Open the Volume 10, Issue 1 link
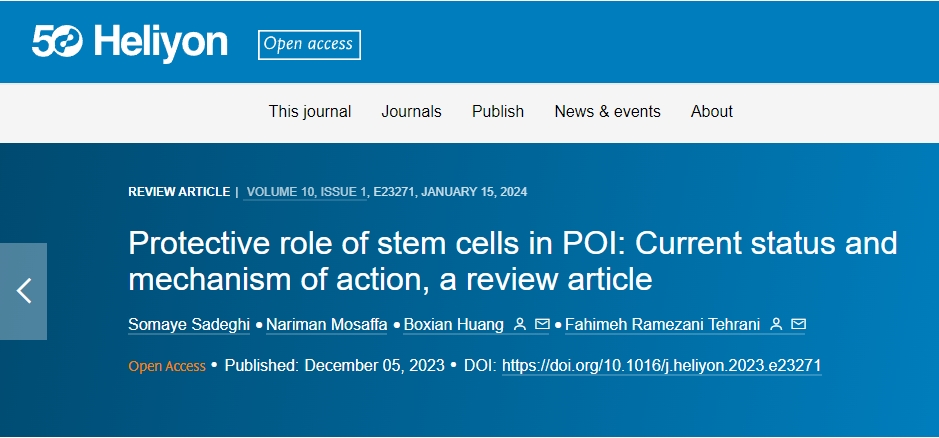This screenshot has height=438, width=939. click(306, 192)
